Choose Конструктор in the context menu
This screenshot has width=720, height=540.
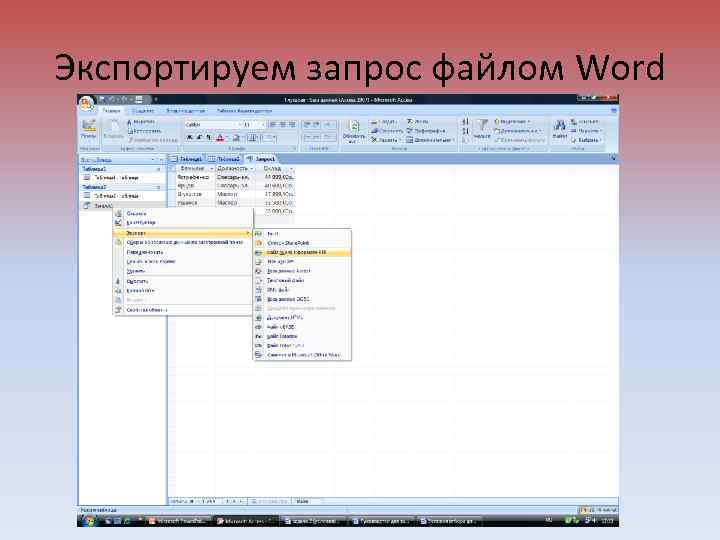183,223
